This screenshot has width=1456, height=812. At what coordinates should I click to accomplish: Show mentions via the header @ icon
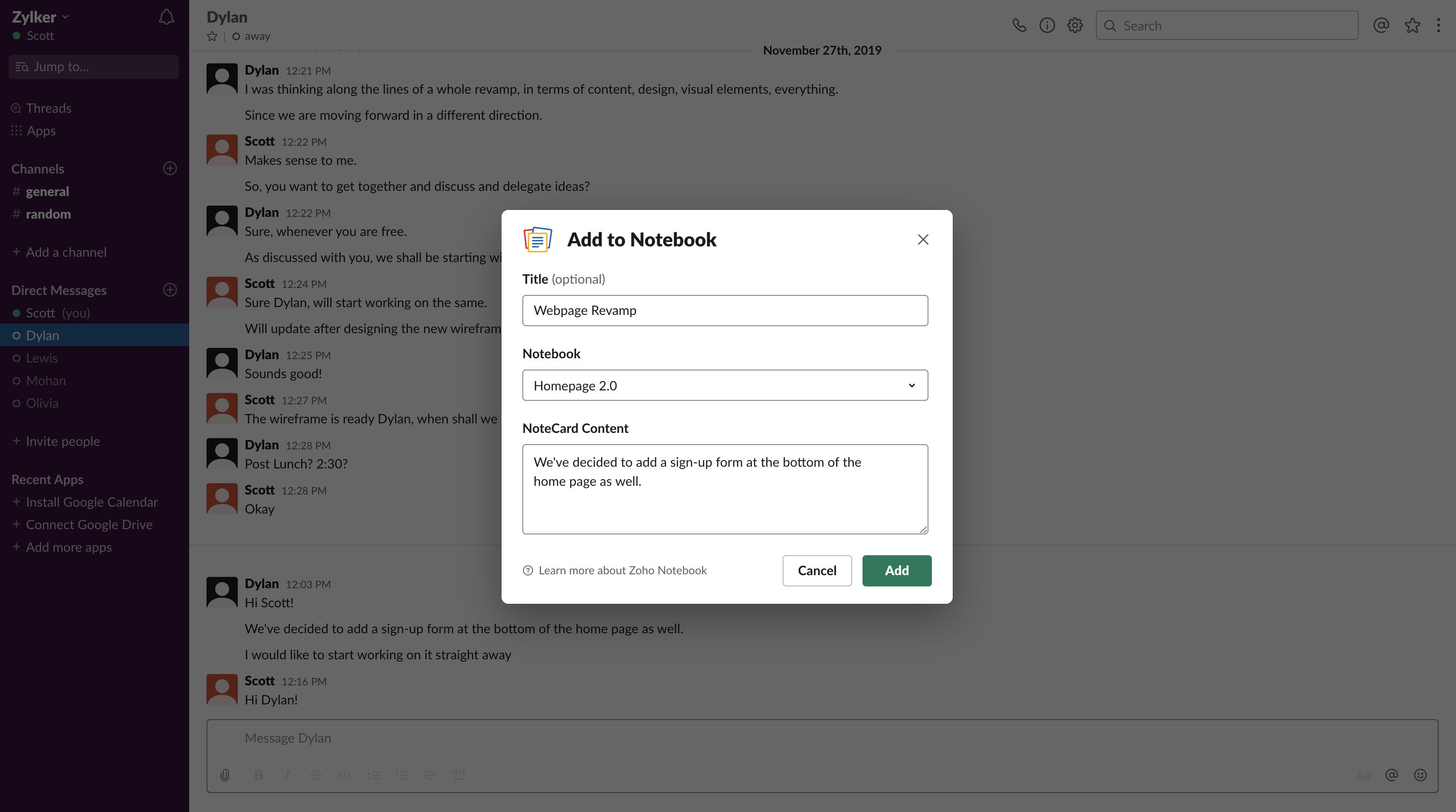point(1381,26)
